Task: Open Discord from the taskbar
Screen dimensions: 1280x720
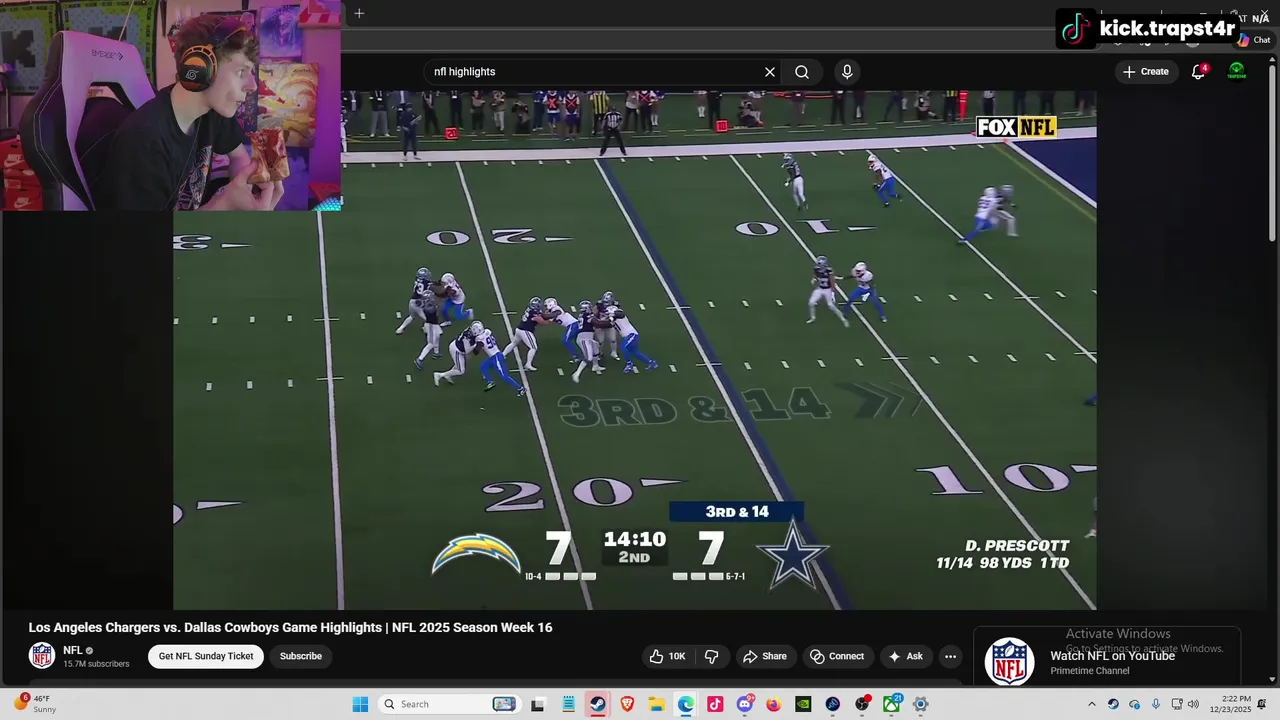Action: pos(745,704)
